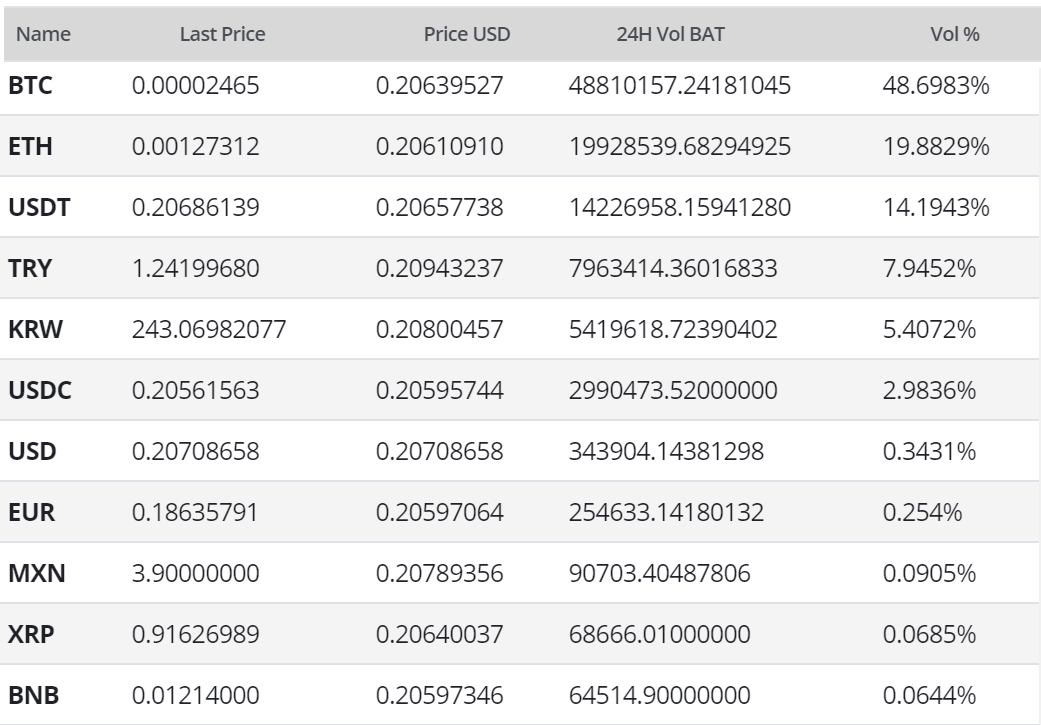Image resolution: width=1041 pixels, height=725 pixels.
Task: Click XRP volume 68666.01000000
Action: [660, 635]
